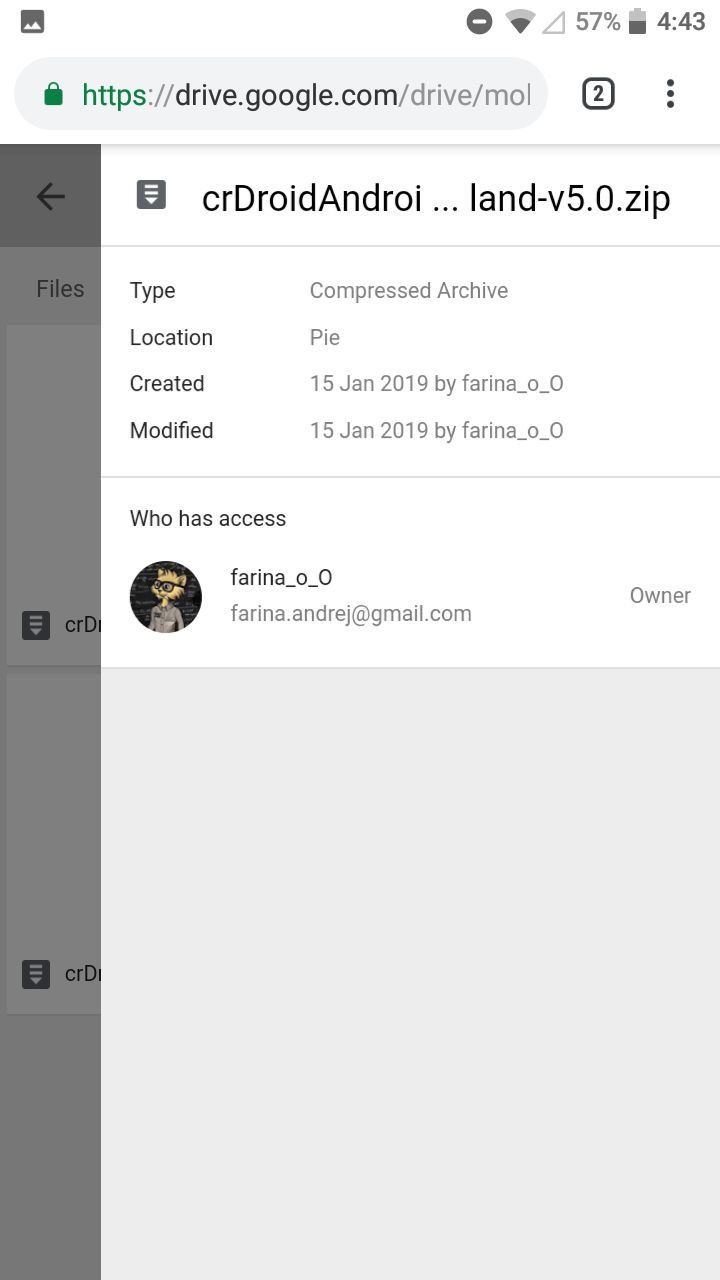Tap farina_o_O profile avatar

coord(166,597)
